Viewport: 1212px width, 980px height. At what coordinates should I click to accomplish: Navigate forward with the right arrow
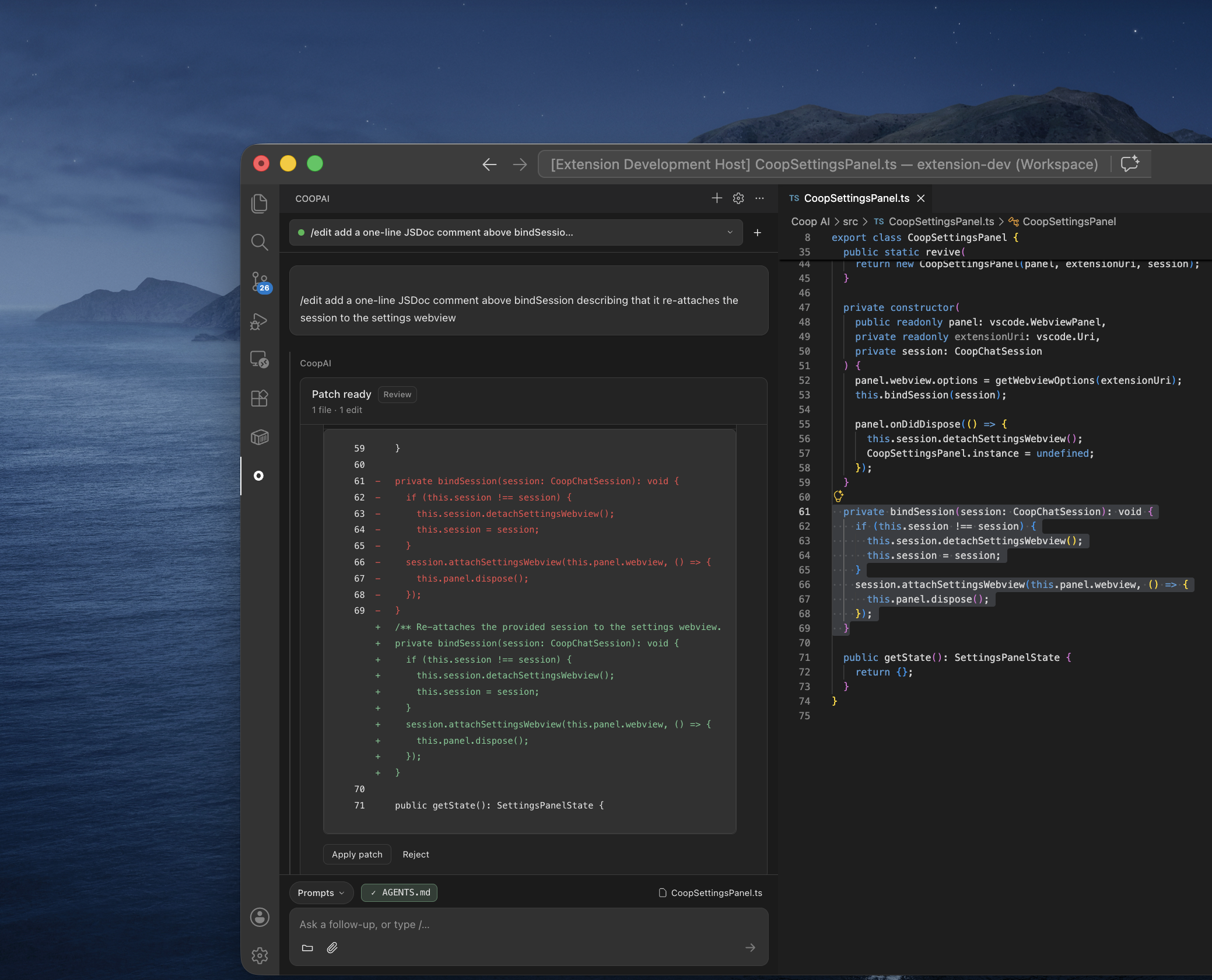(x=520, y=164)
